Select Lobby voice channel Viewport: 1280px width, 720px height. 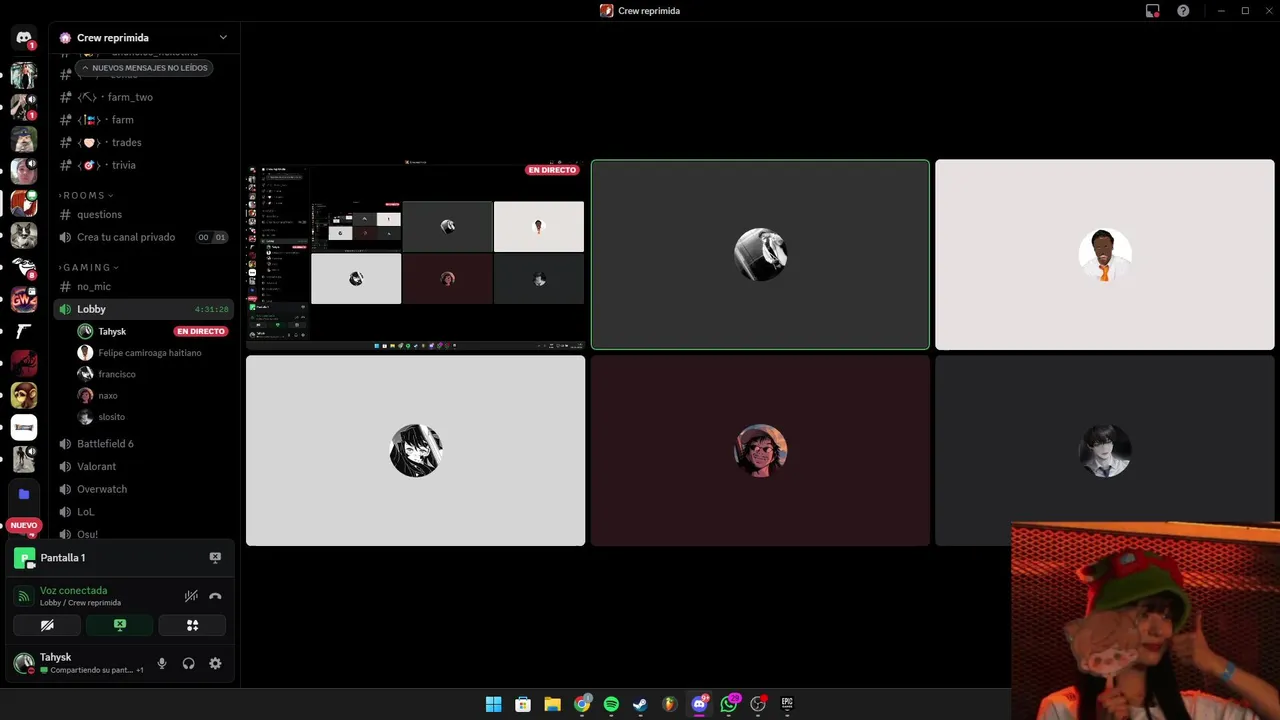[x=144, y=309]
